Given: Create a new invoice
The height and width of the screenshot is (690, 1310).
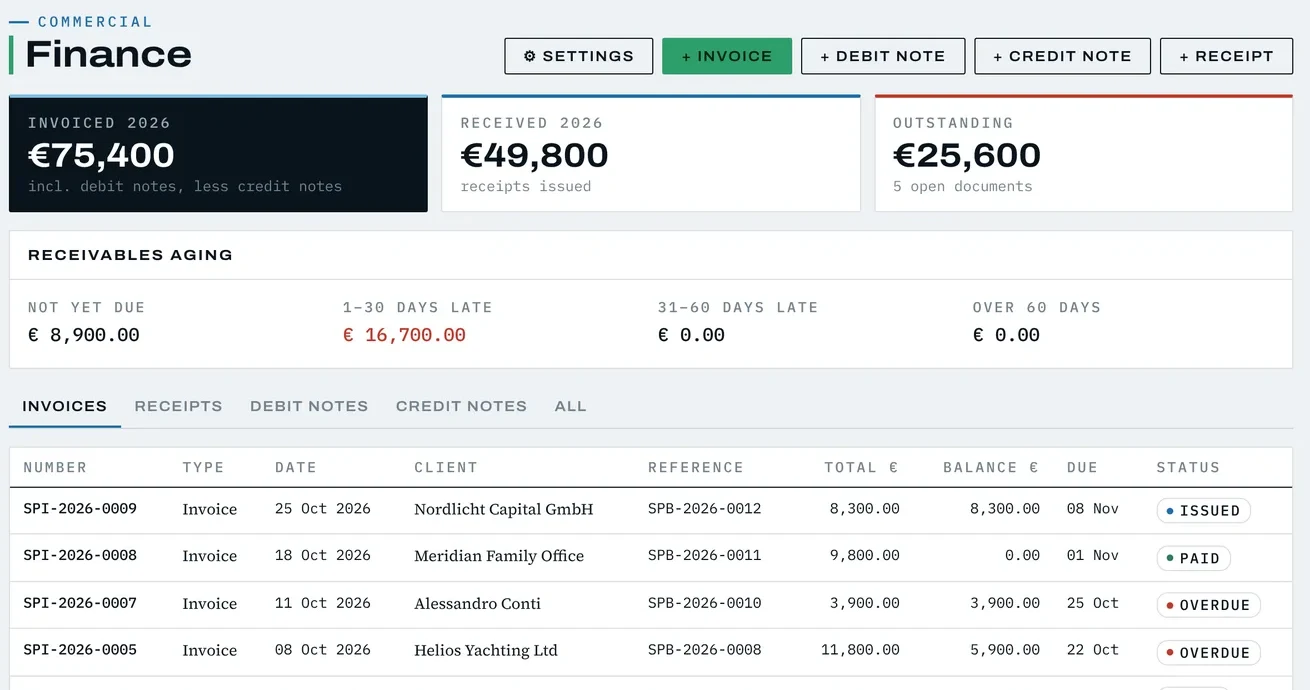Looking at the screenshot, I should point(727,56).
